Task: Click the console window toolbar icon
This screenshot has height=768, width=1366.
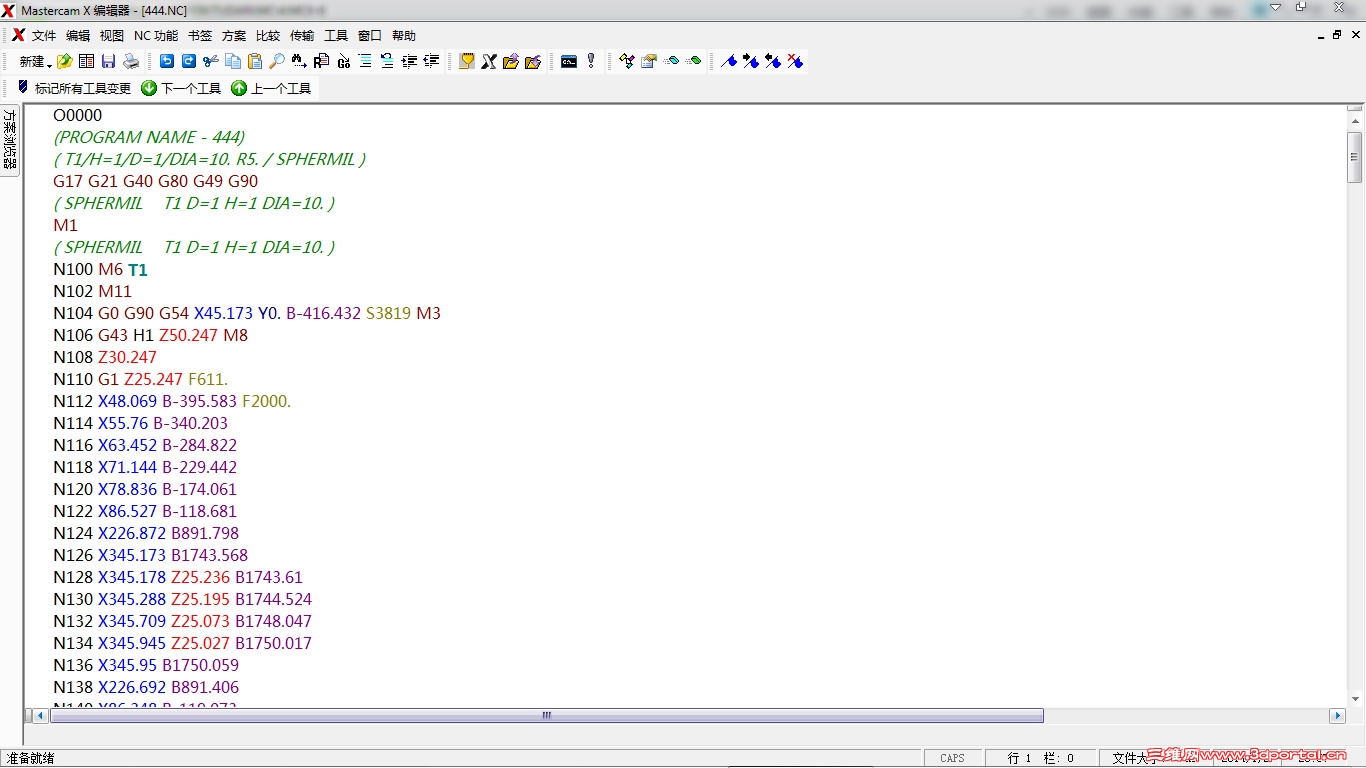Action: coord(569,61)
